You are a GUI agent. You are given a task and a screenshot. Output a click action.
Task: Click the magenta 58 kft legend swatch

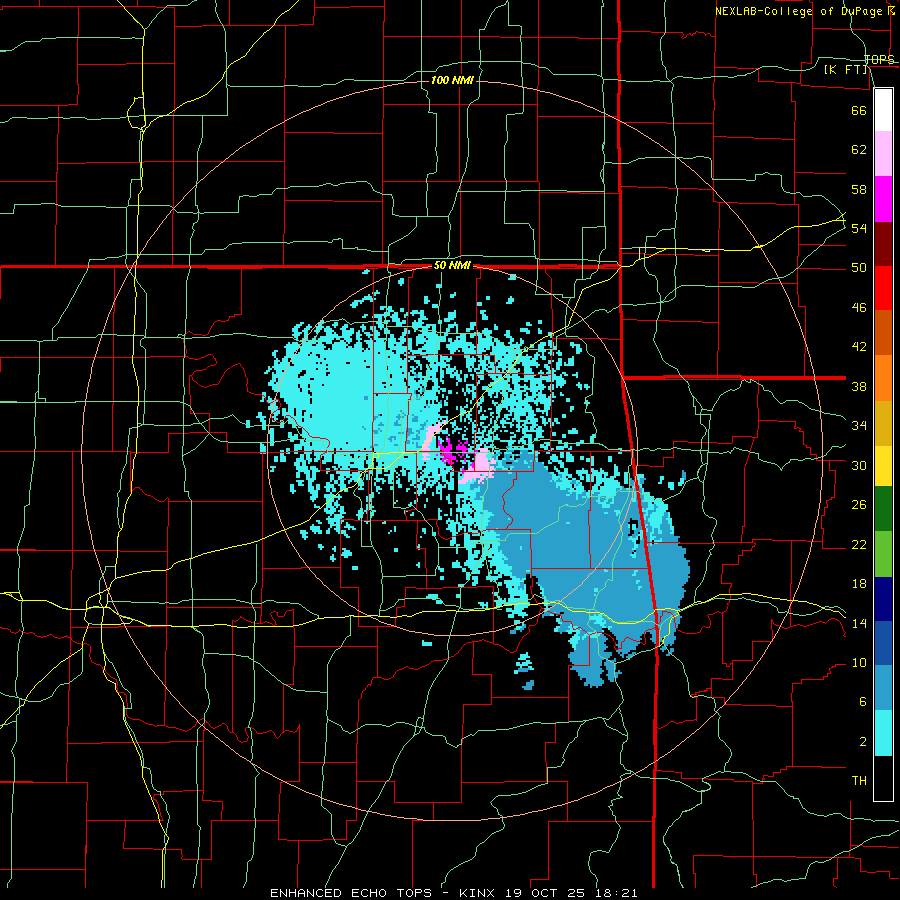click(883, 199)
